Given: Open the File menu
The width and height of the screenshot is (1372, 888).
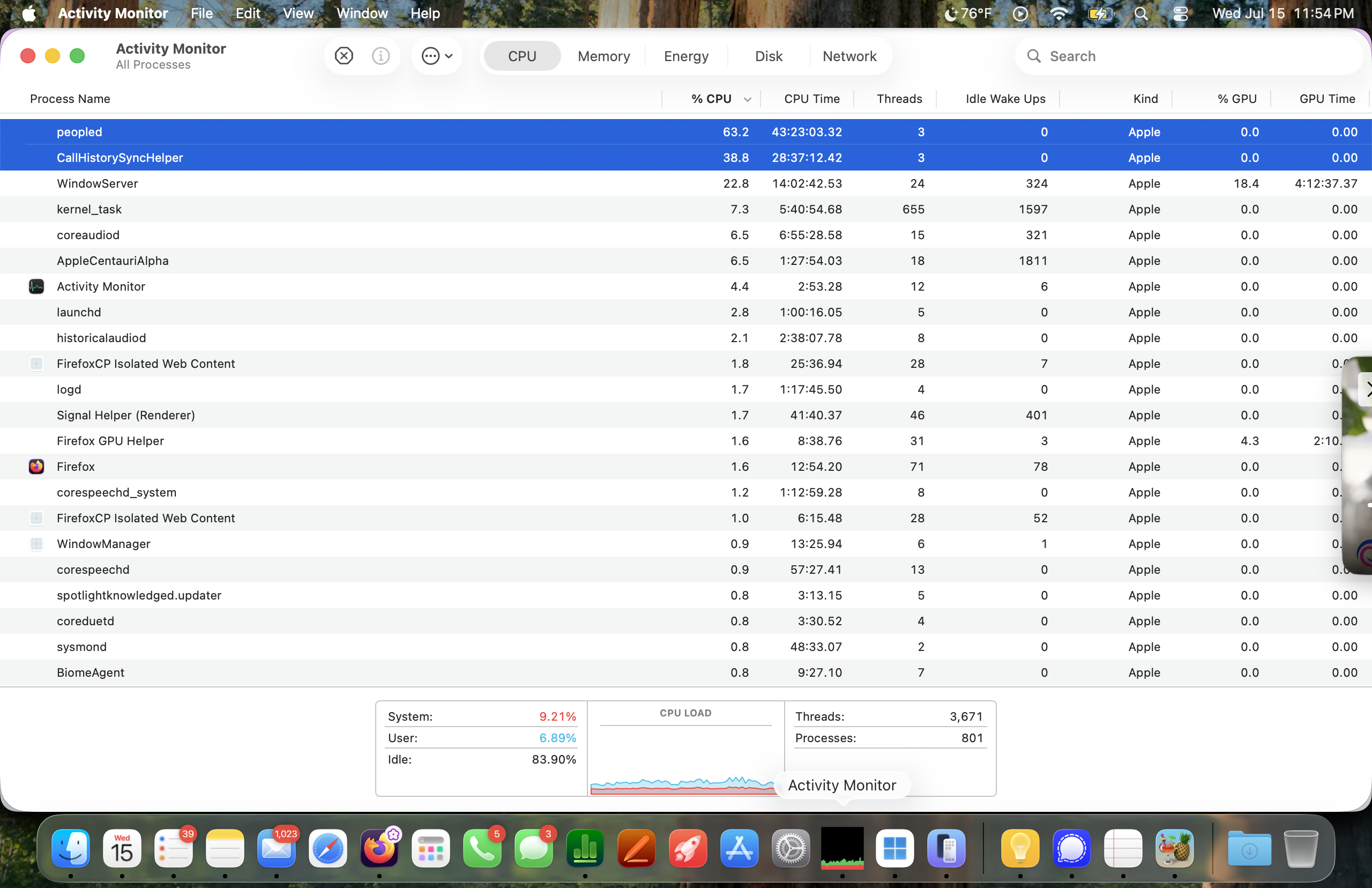Looking at the screenshot, I should pos(202,13).
